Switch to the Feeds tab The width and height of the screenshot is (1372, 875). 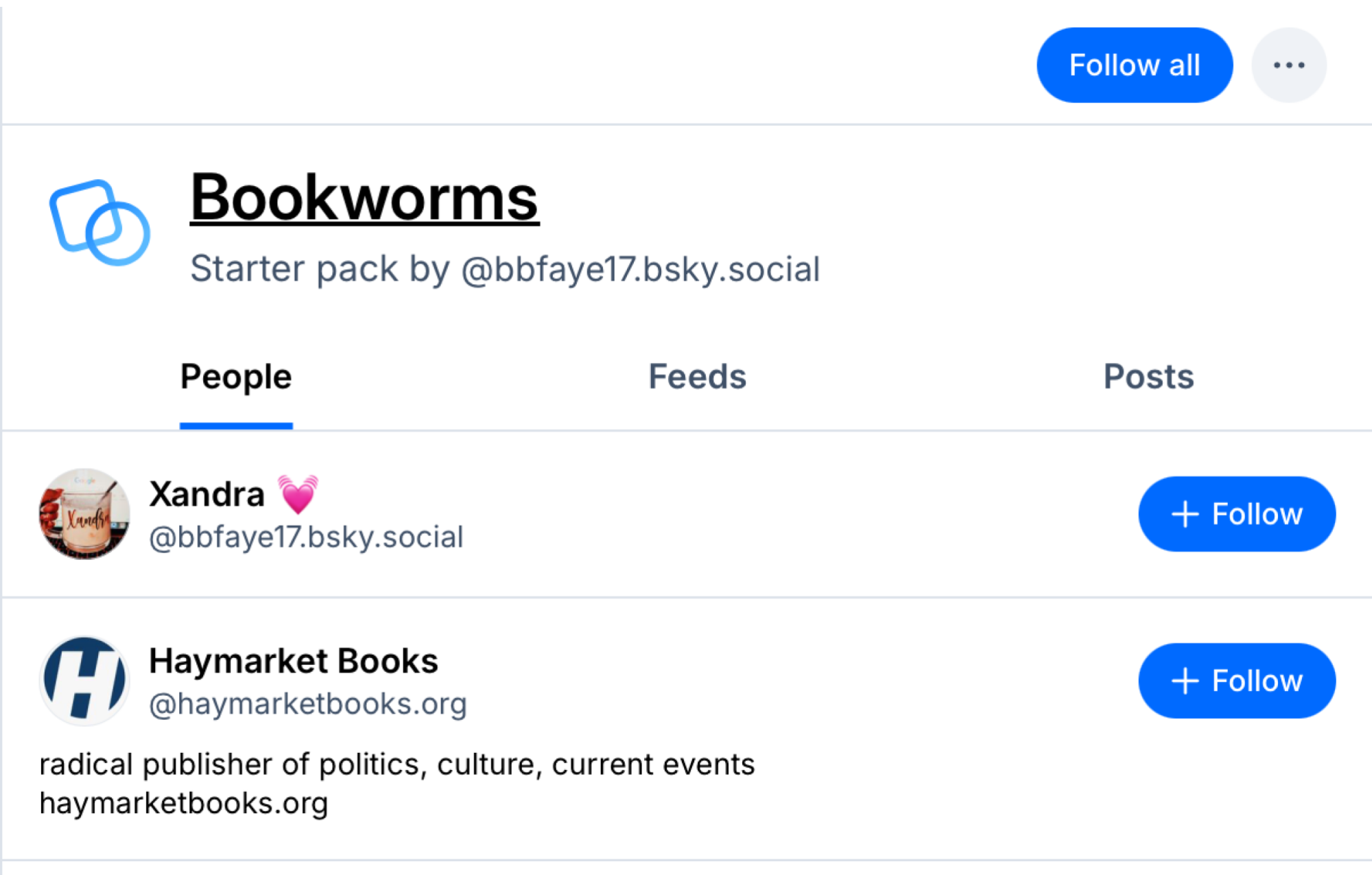point(697,376)
